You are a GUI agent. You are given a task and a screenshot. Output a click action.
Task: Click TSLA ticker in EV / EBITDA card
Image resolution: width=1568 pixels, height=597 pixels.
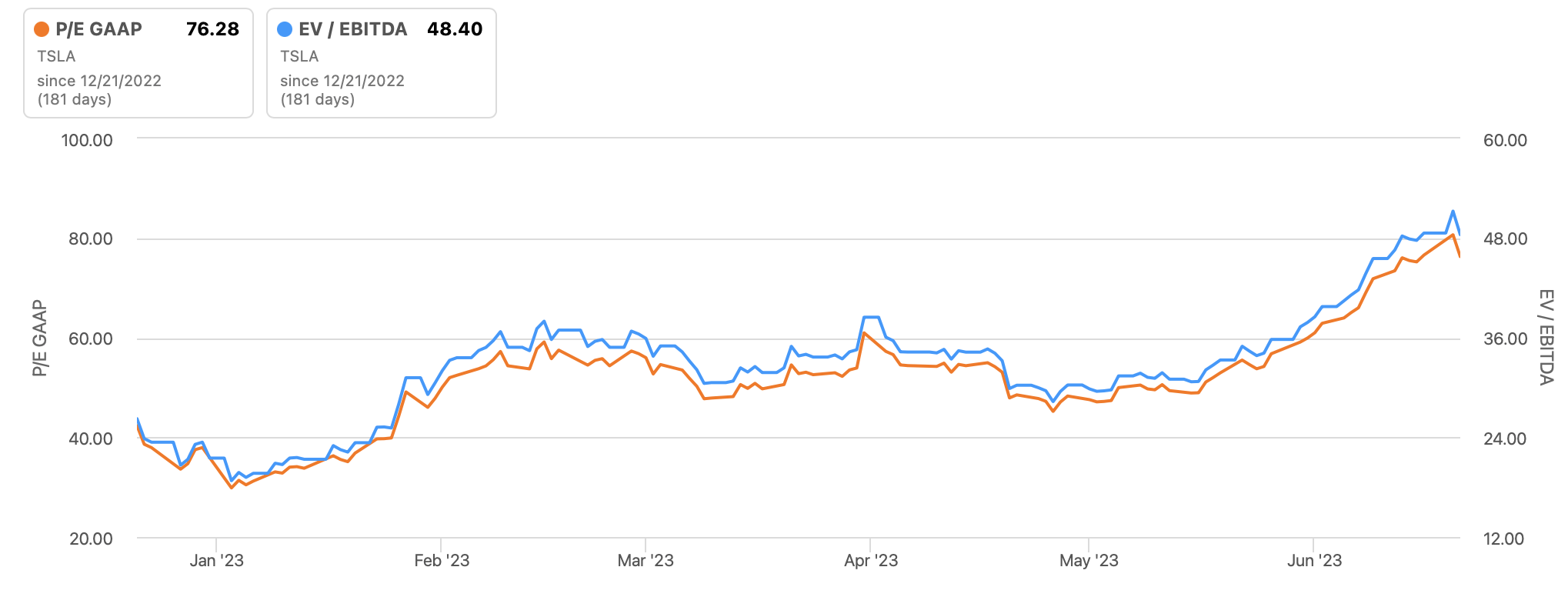[299, 56]
